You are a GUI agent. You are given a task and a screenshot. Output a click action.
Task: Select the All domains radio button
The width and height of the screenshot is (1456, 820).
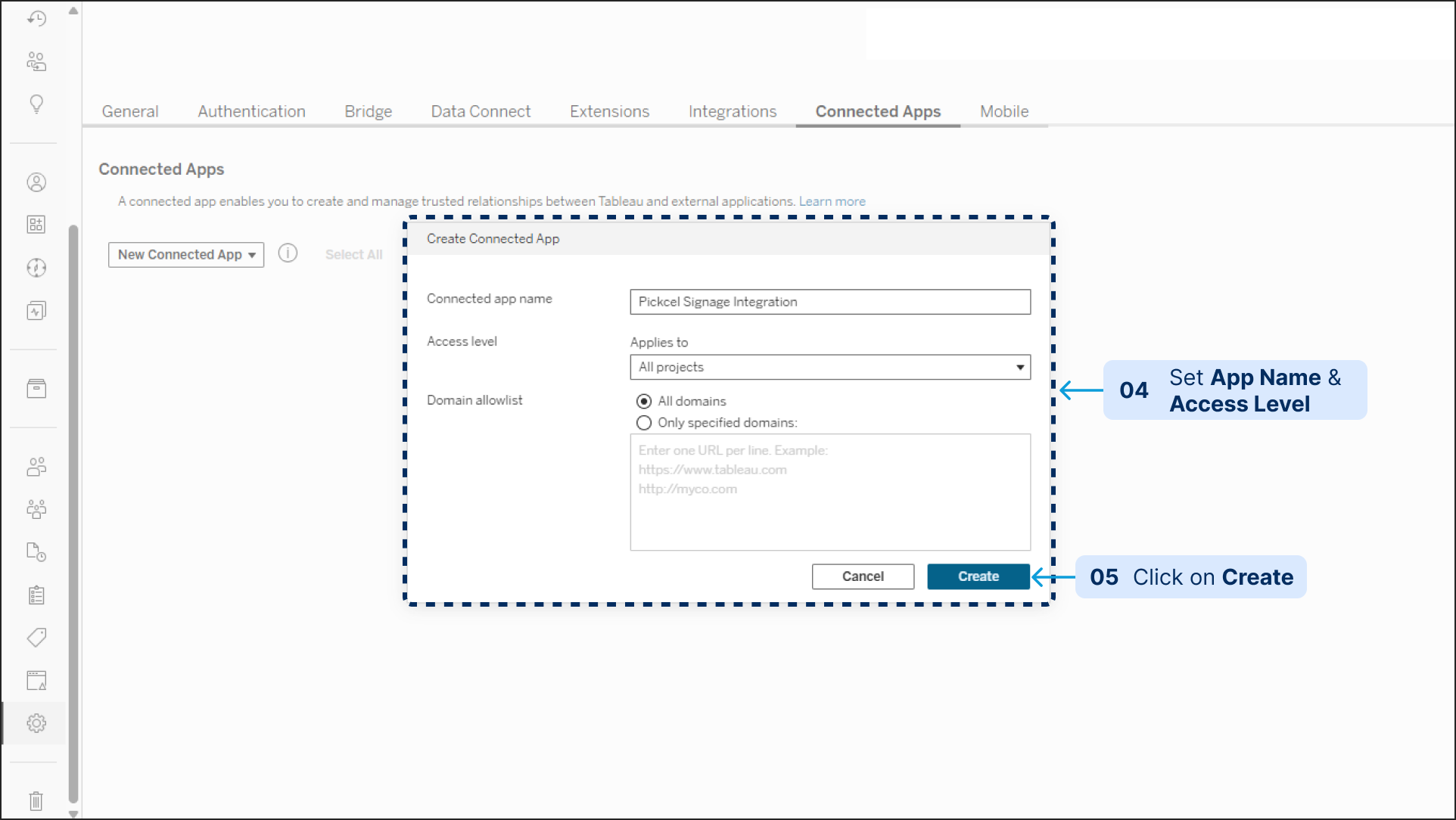pos(644,401)
